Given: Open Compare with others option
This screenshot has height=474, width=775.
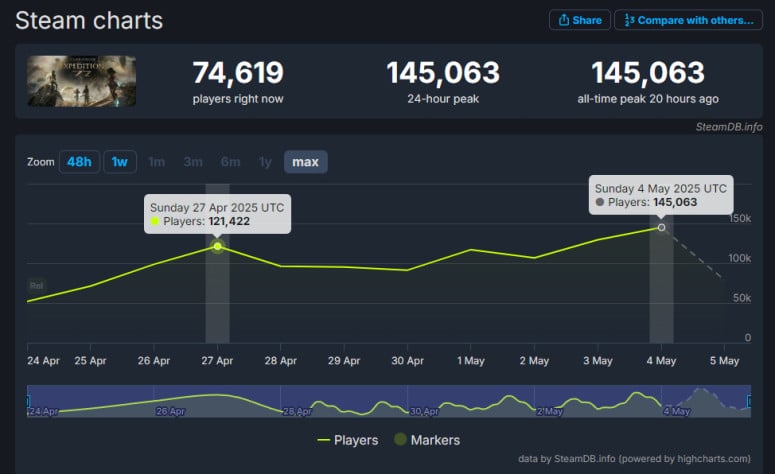Looking at the screenshot, I should pyautogui.click(x=689, y=20).
